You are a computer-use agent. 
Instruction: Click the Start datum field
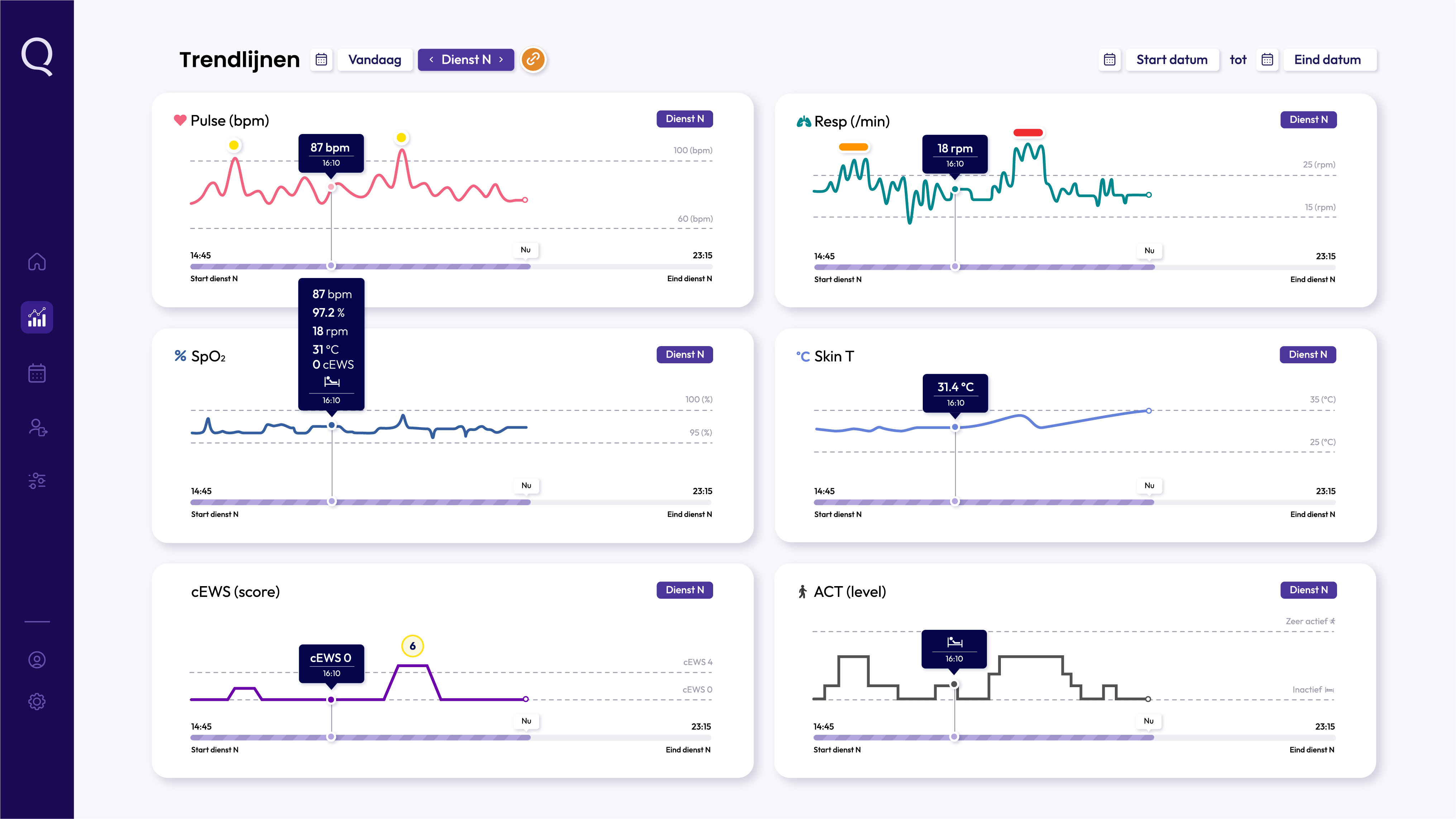1172,59
